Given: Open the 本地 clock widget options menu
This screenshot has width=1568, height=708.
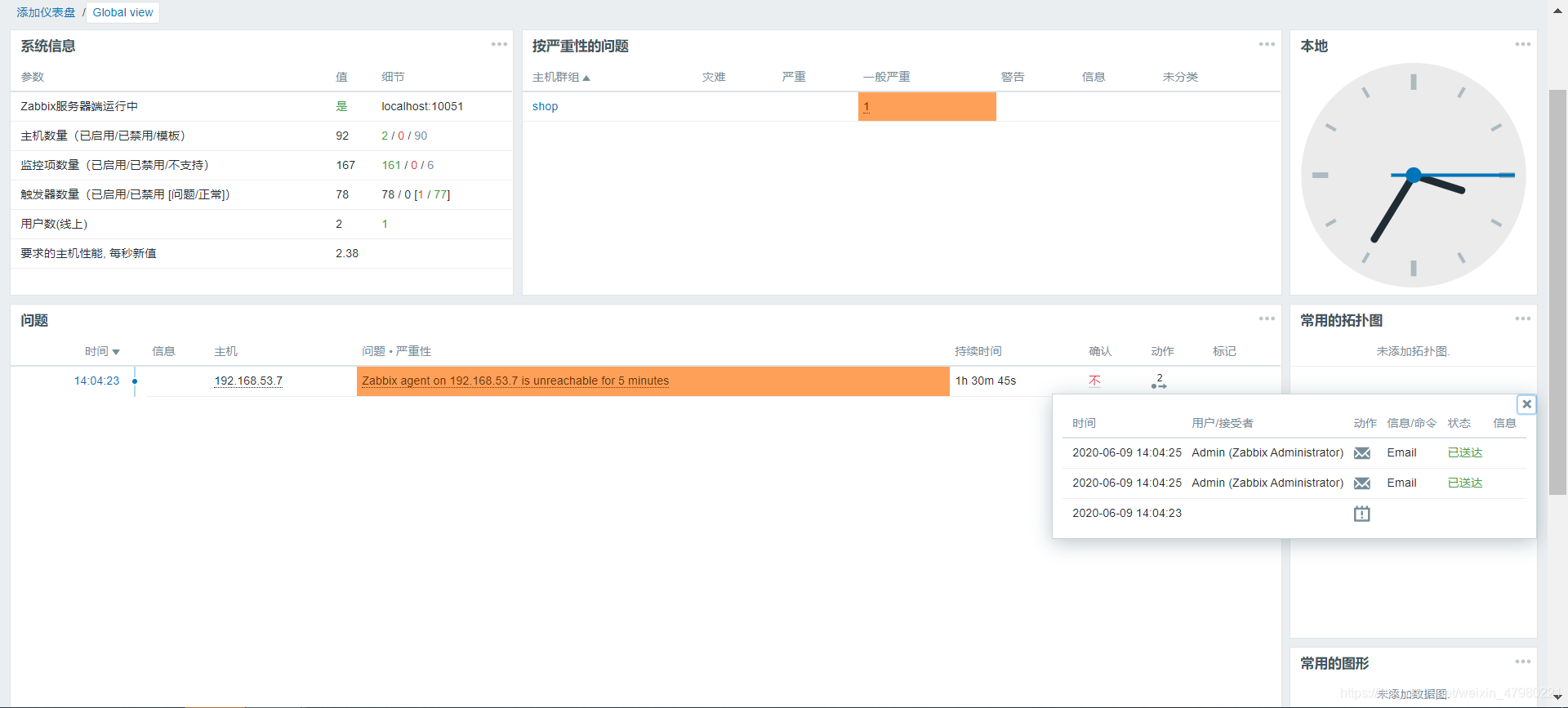Looking at the screenshot, I should pos(1522,44).
